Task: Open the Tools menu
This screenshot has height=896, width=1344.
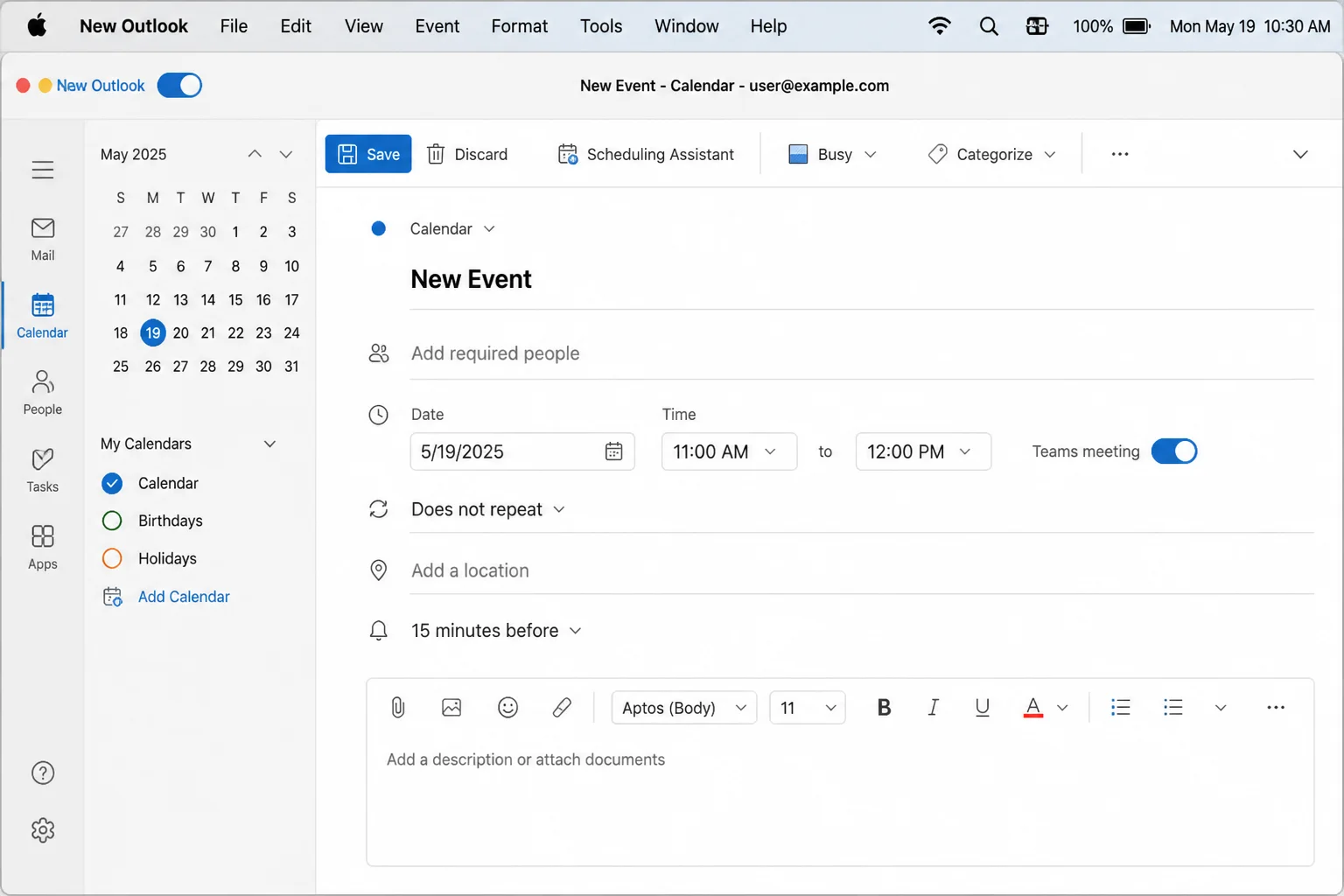Action: (601, 26)
